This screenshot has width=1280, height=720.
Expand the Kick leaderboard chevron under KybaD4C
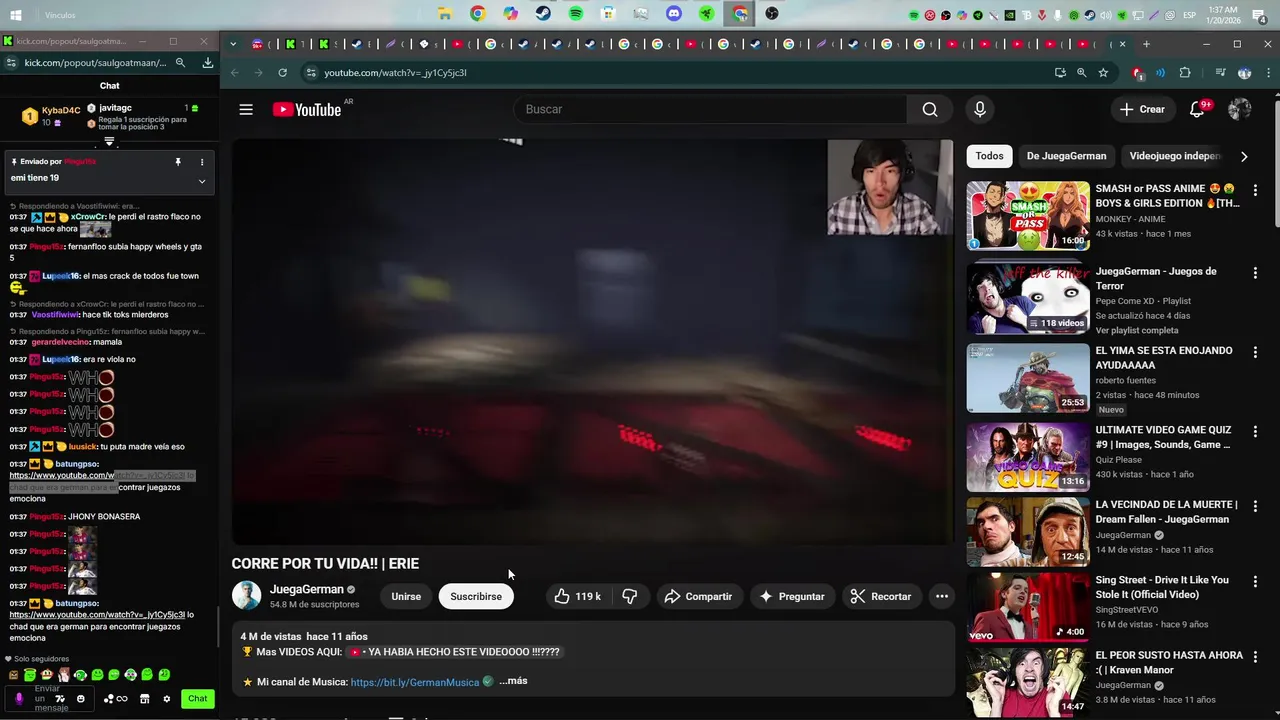(x=110, y=141)
